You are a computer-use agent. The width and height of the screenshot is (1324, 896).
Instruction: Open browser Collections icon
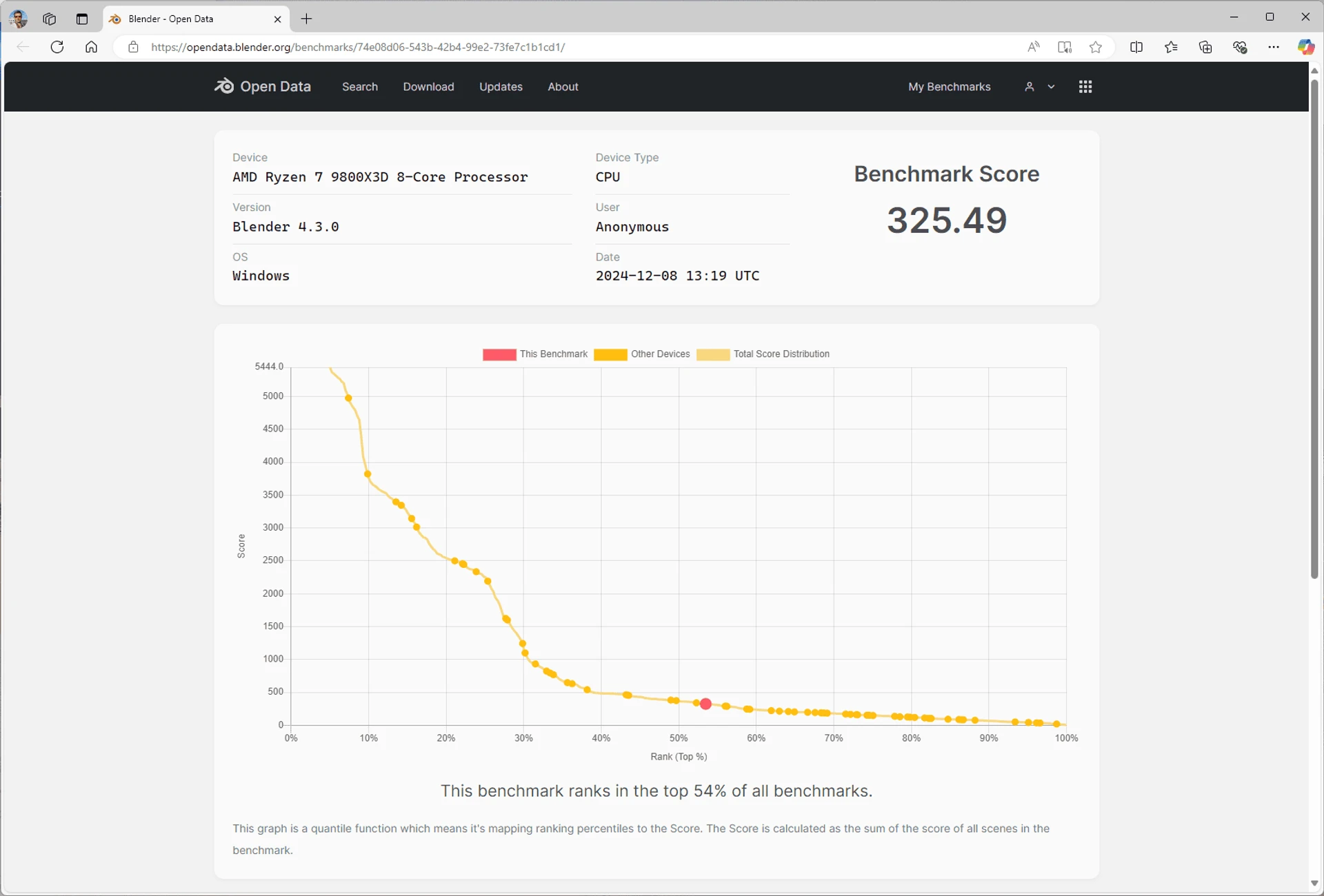pyautogui.click(x=1205, y=47)
